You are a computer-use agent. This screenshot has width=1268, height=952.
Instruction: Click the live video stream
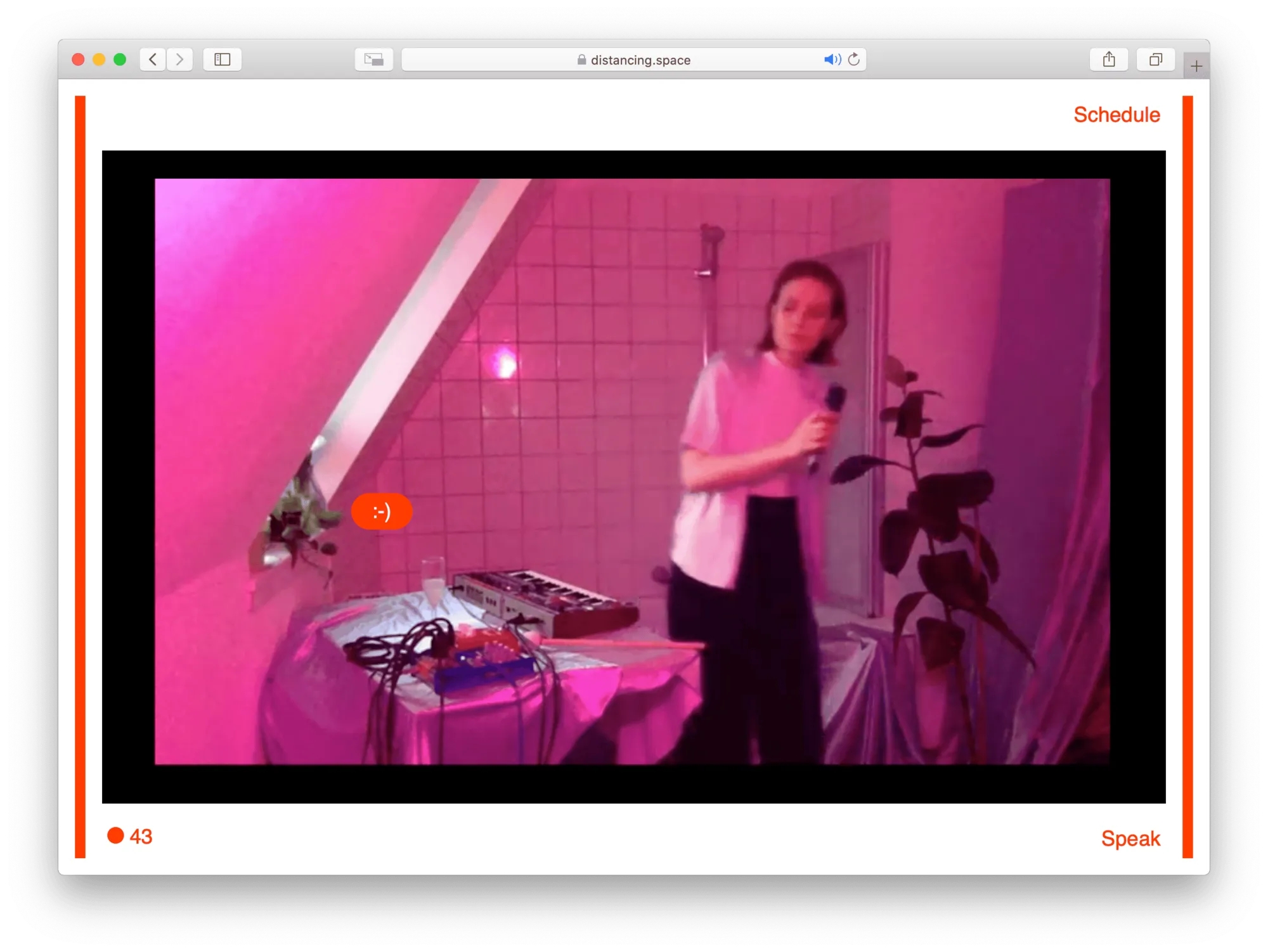coord(632,472)
